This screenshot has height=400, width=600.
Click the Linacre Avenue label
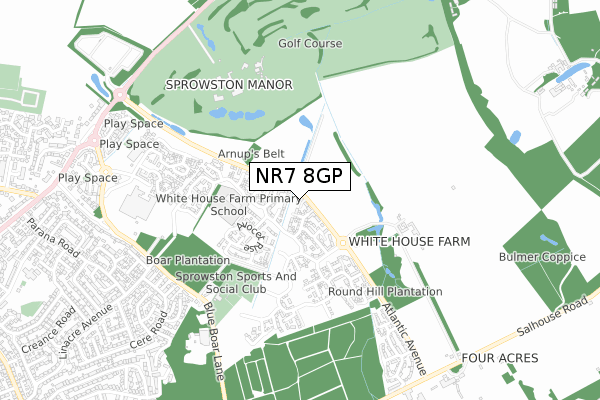86,331
